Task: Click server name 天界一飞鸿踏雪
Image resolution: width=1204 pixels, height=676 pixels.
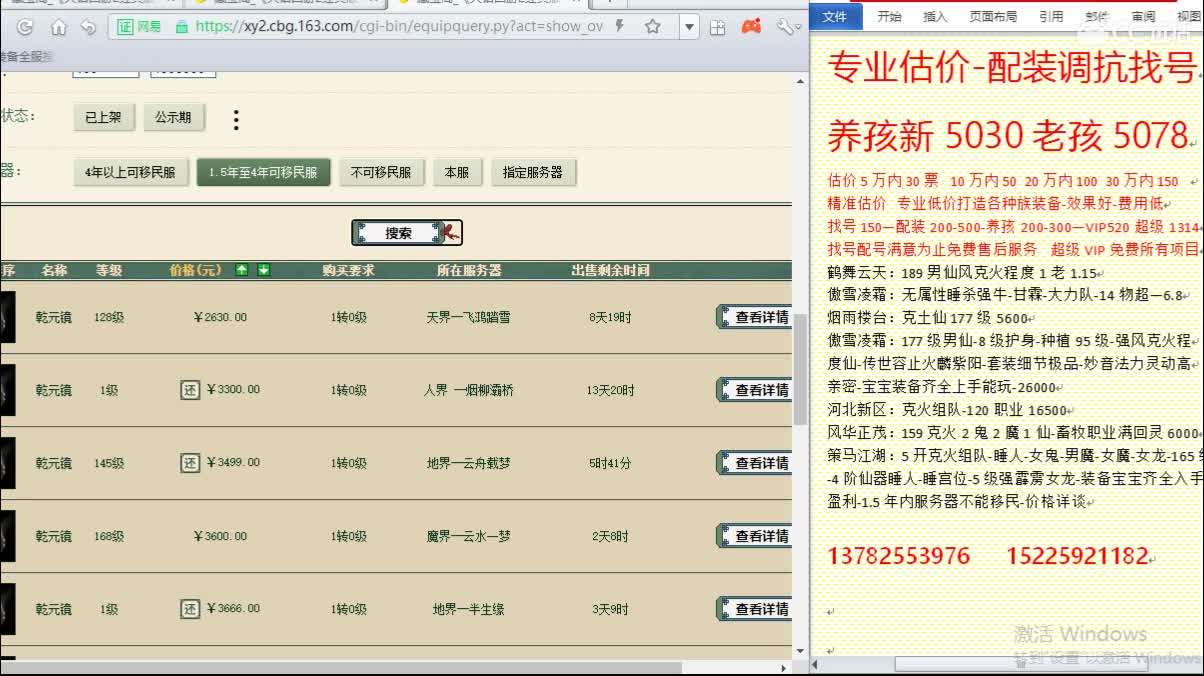Action: coord(468,317)
